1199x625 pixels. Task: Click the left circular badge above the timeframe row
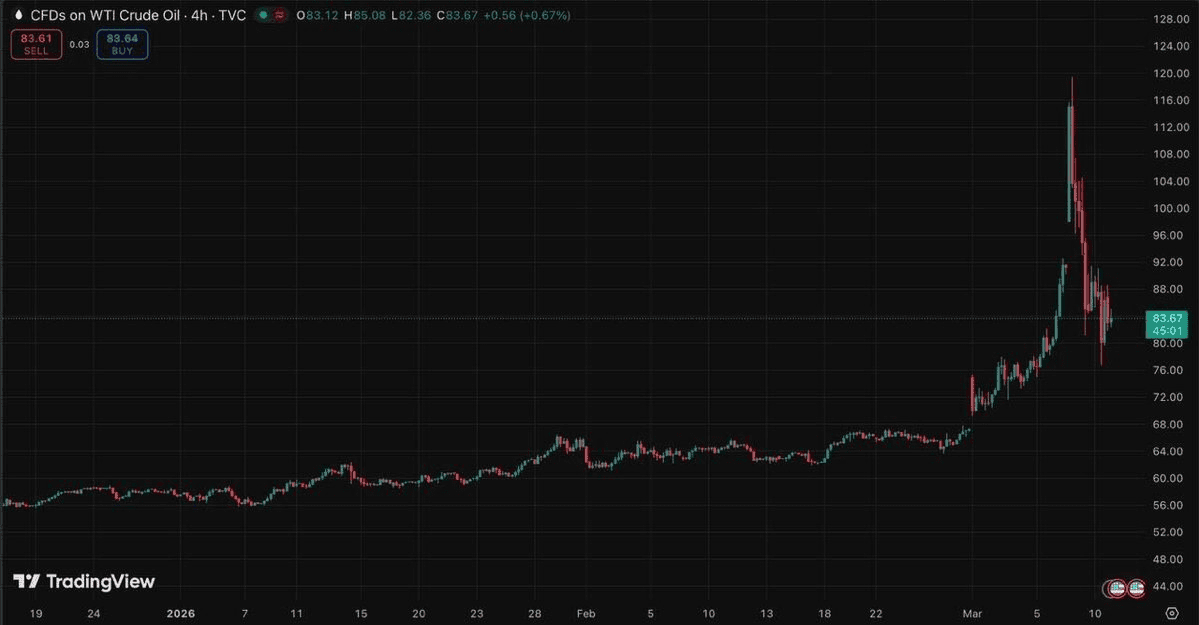click(1116, 587)
